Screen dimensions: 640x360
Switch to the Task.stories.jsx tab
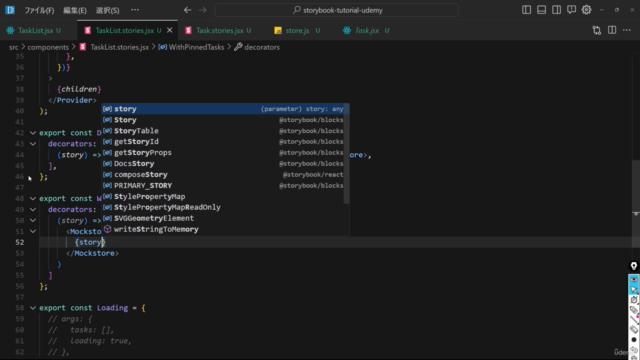coord(220,30)
